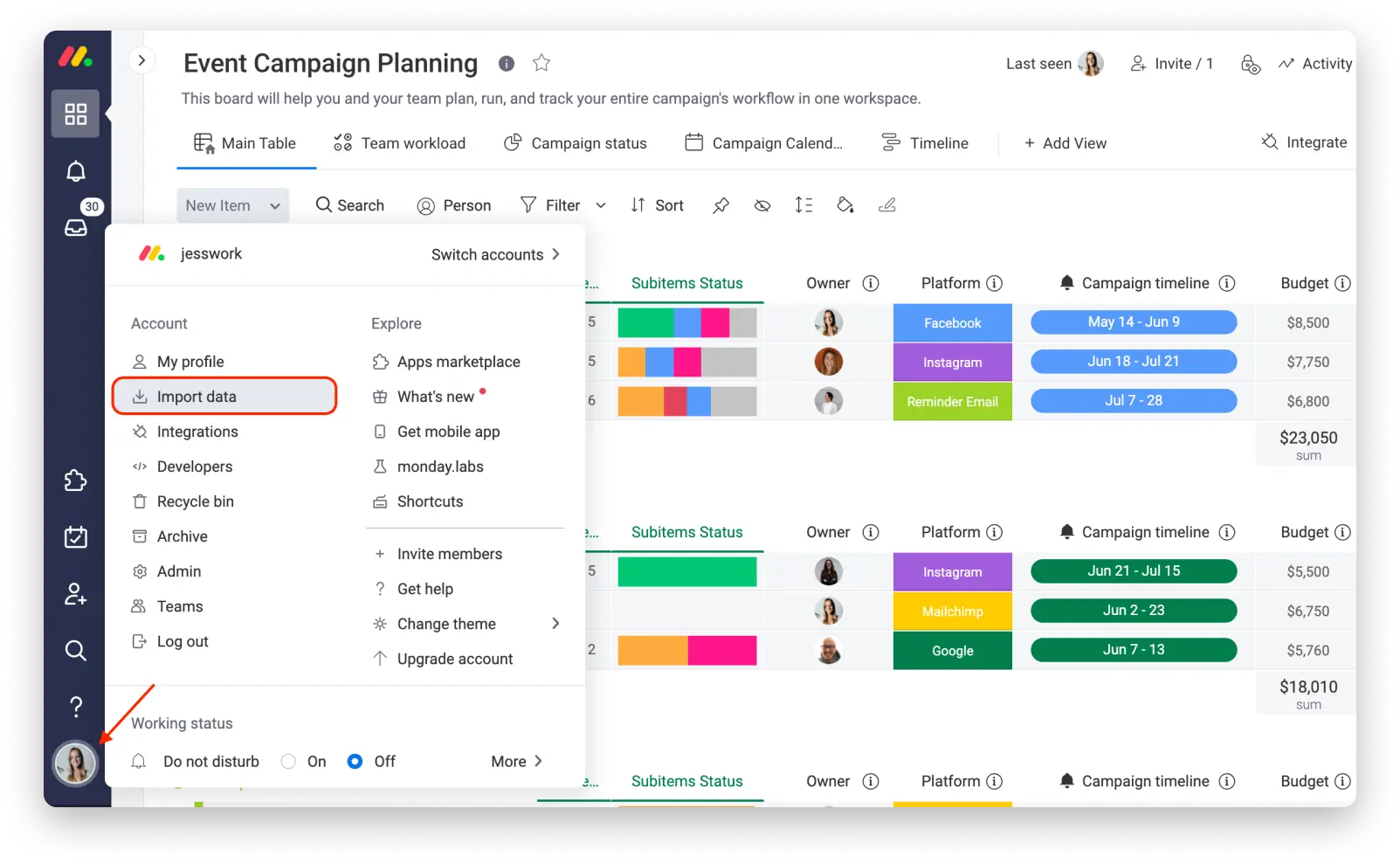The height and width of the screenshot is (864, 1400).
Task: Open My Work calendar-check icon in sidebar
Action: [x=76, y=536]
